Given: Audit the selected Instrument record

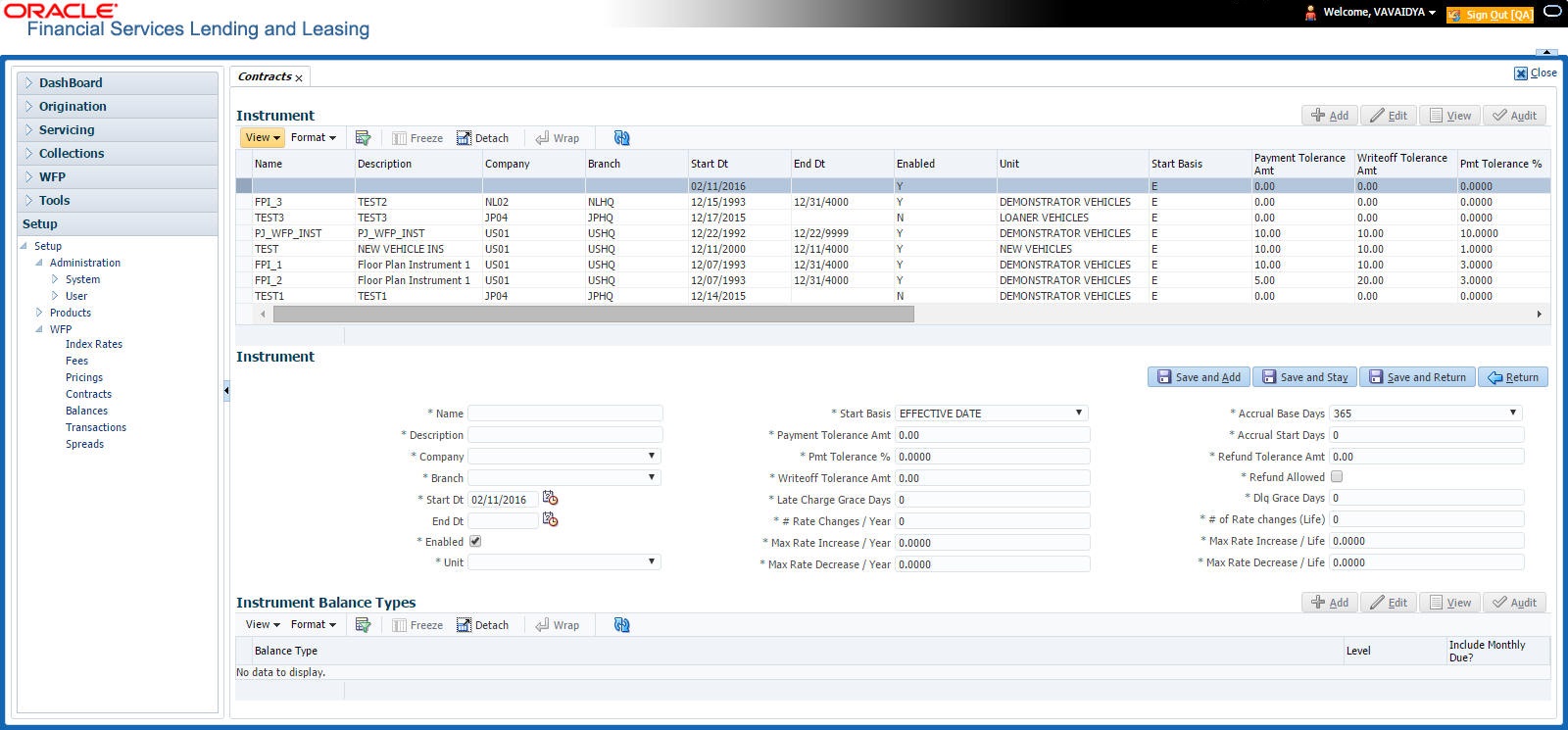Looking at the screenshot, I should [1515, 116].
